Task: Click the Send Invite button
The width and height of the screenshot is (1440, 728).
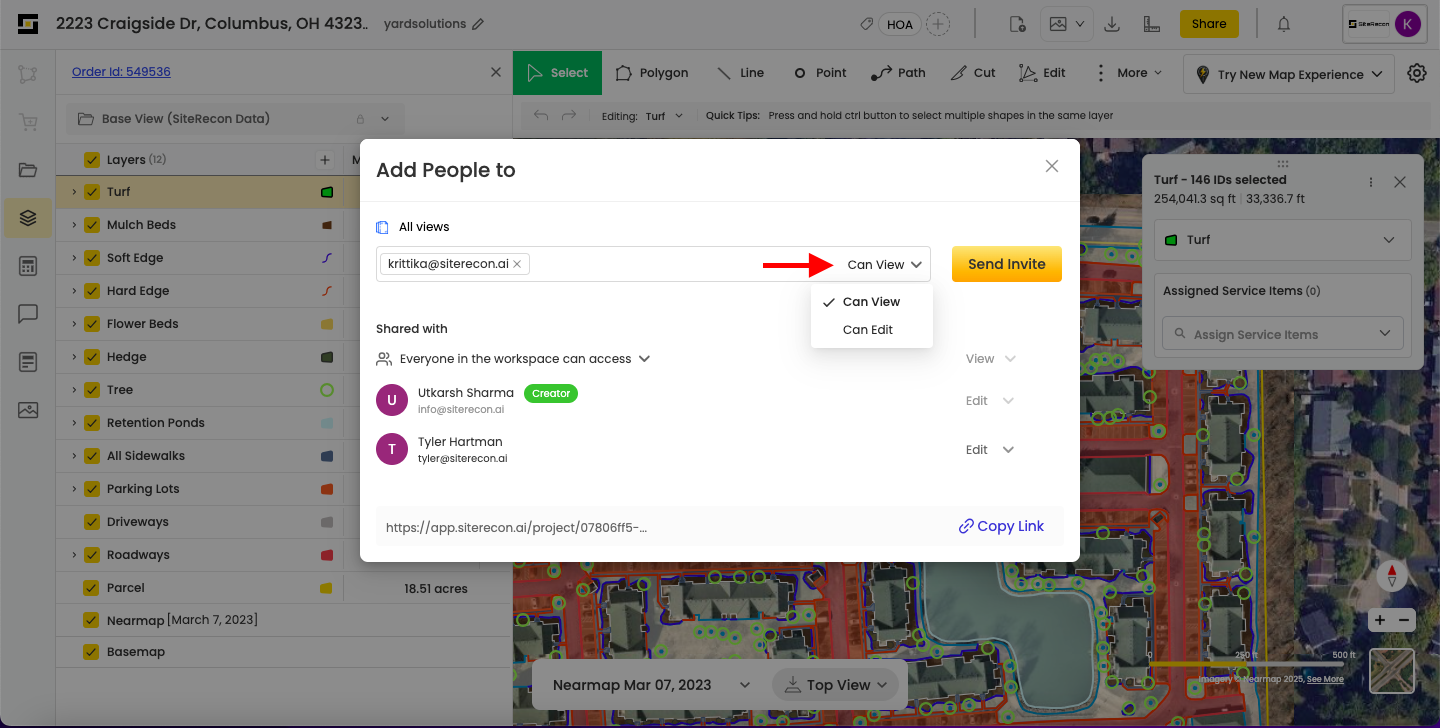Action: (1007, 264)
